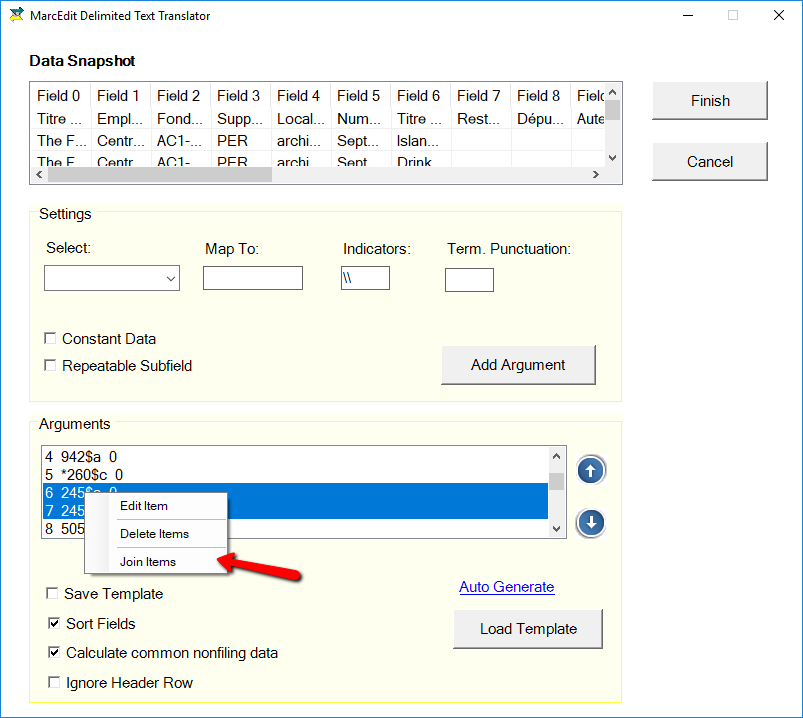
Task: Uncheck the Sort Fields checkbox
Action: [54, 623]
